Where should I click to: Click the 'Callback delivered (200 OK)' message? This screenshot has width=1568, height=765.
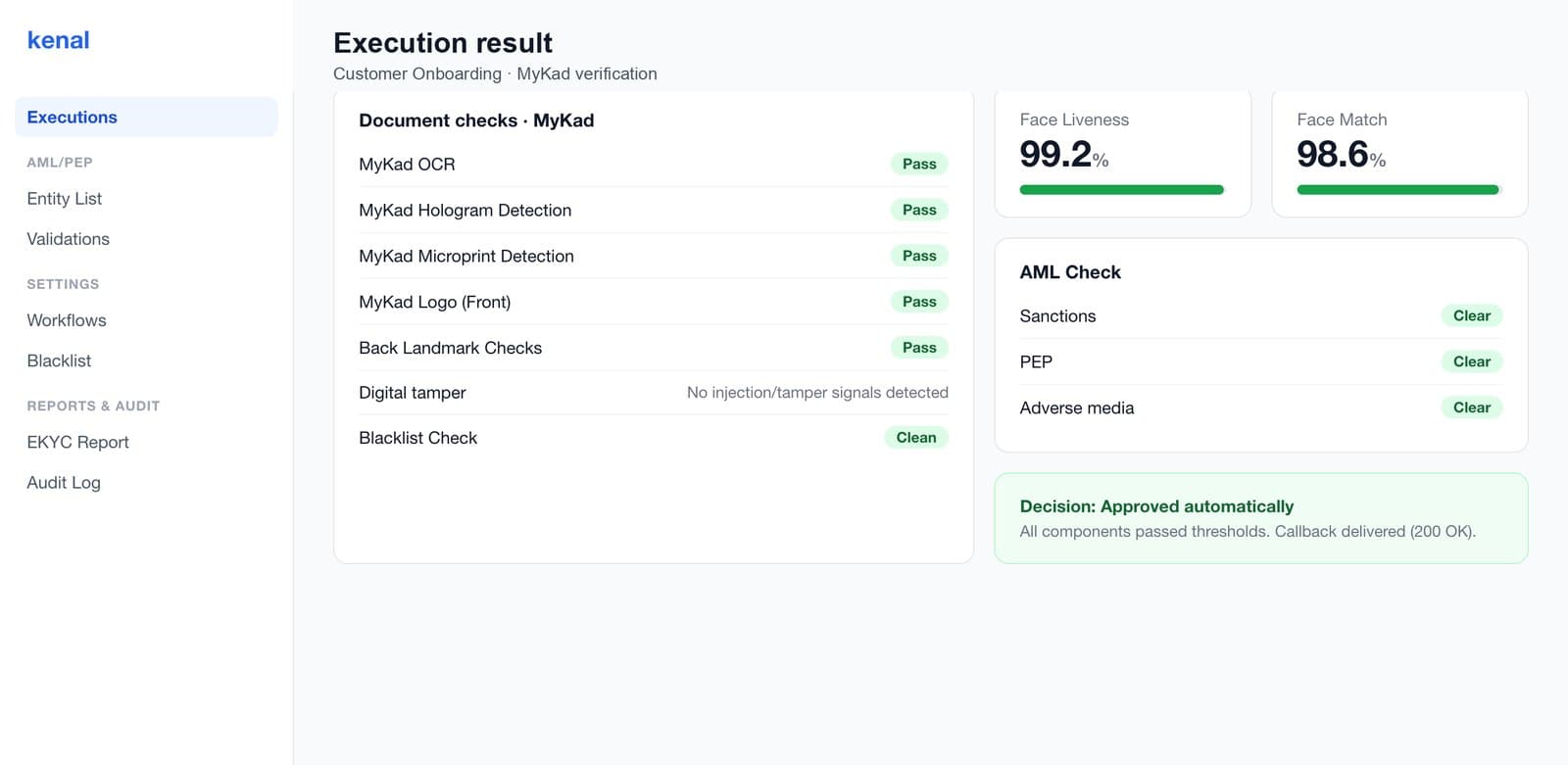[x=1375, y=532]
